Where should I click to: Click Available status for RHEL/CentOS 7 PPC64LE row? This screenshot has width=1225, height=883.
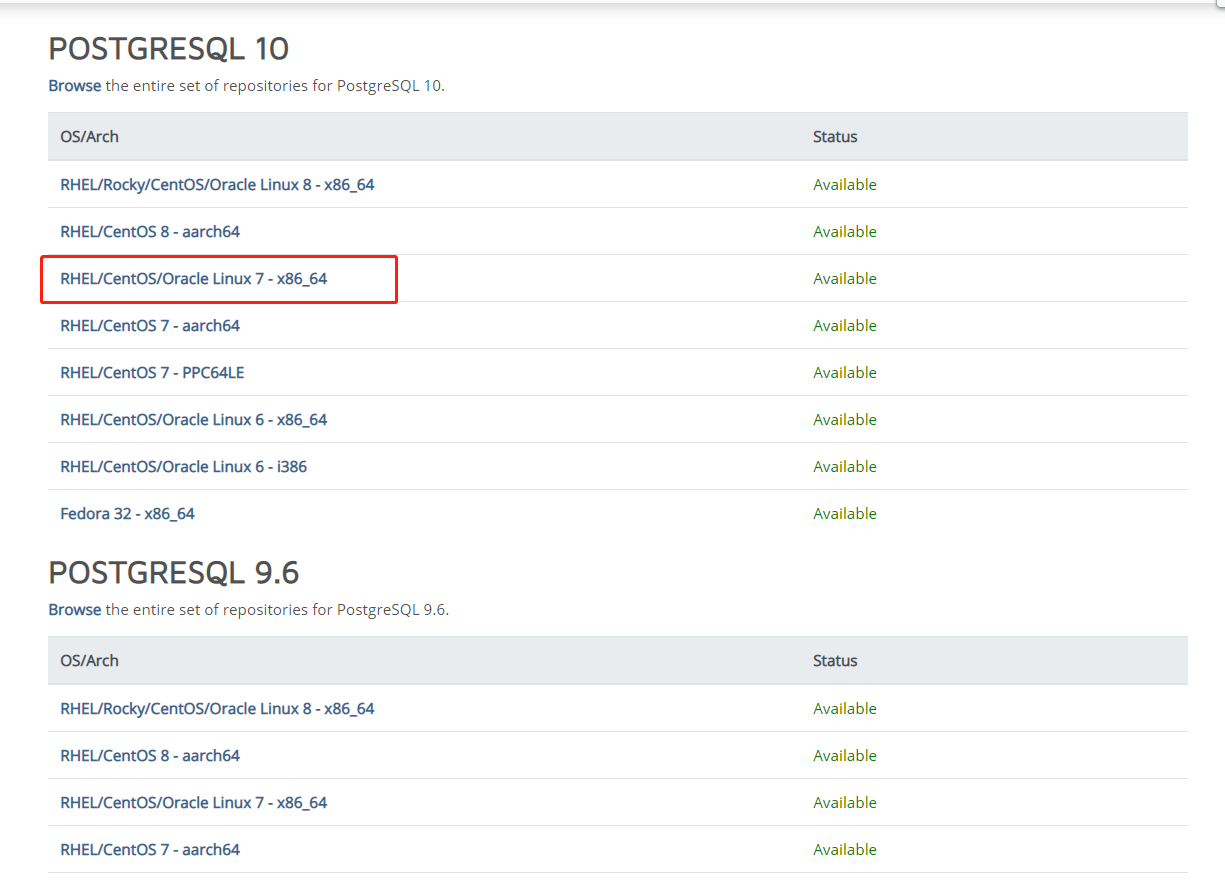845,373
